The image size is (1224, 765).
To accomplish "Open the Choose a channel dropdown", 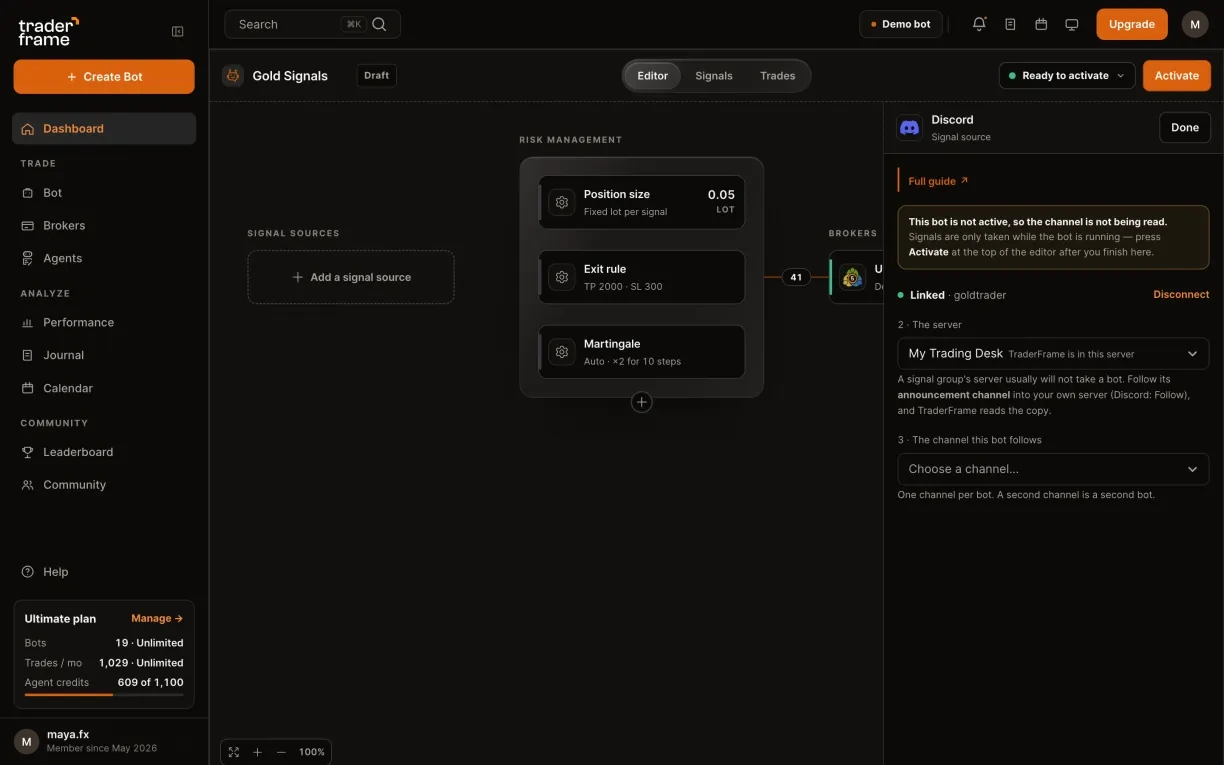I will click(1053, 469).
